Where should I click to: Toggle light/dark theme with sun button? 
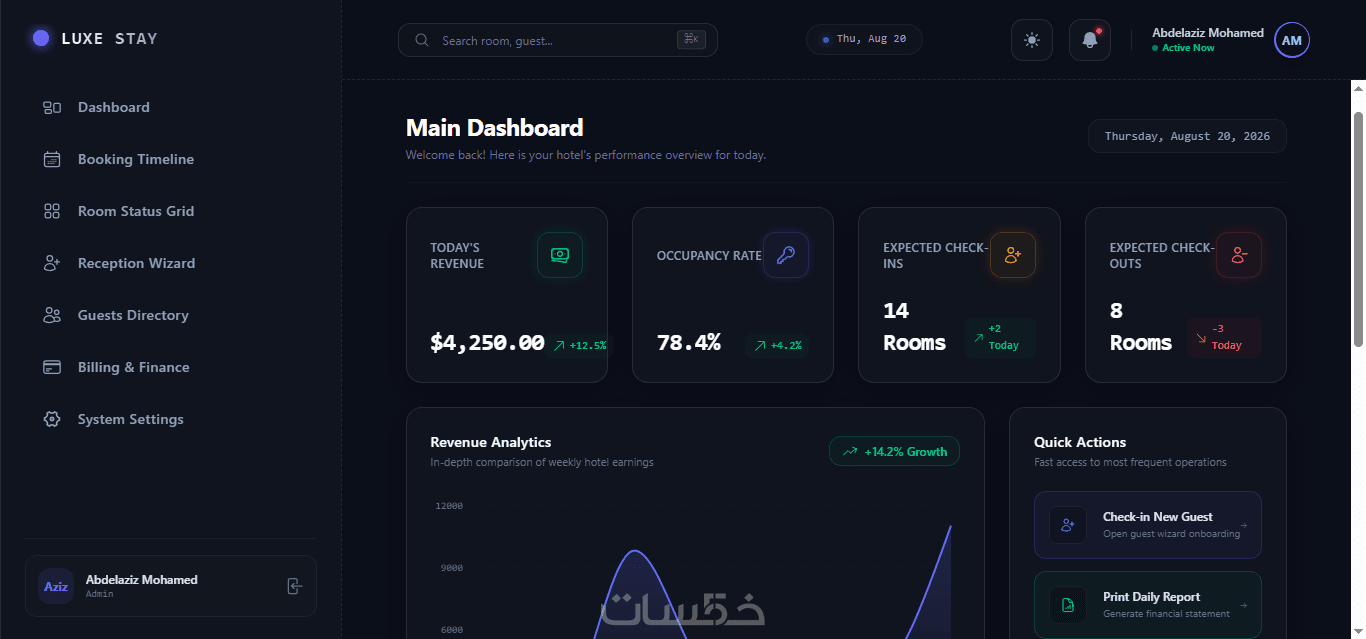click(x=1032, y=40)
